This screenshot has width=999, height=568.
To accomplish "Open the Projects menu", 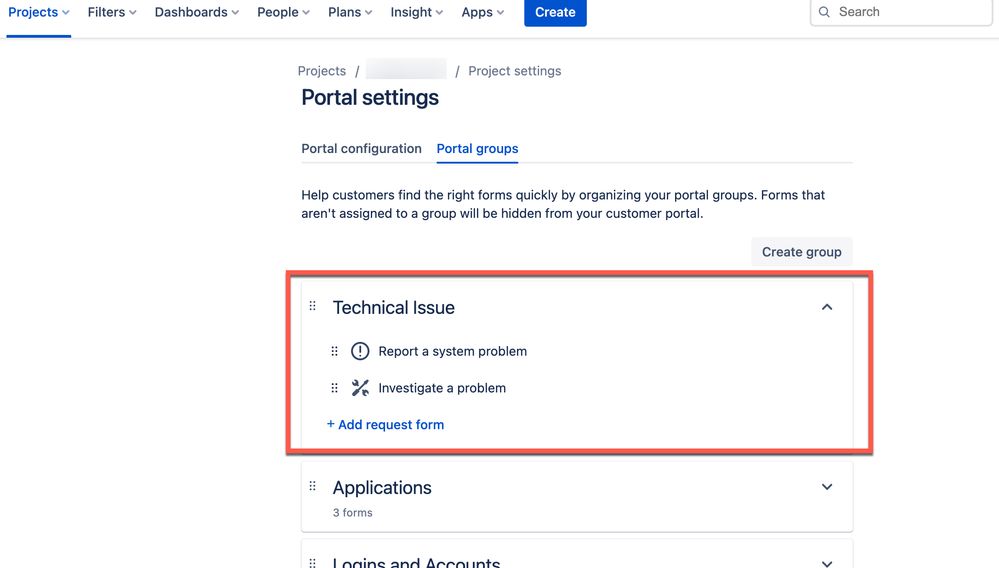I will 38,12.
